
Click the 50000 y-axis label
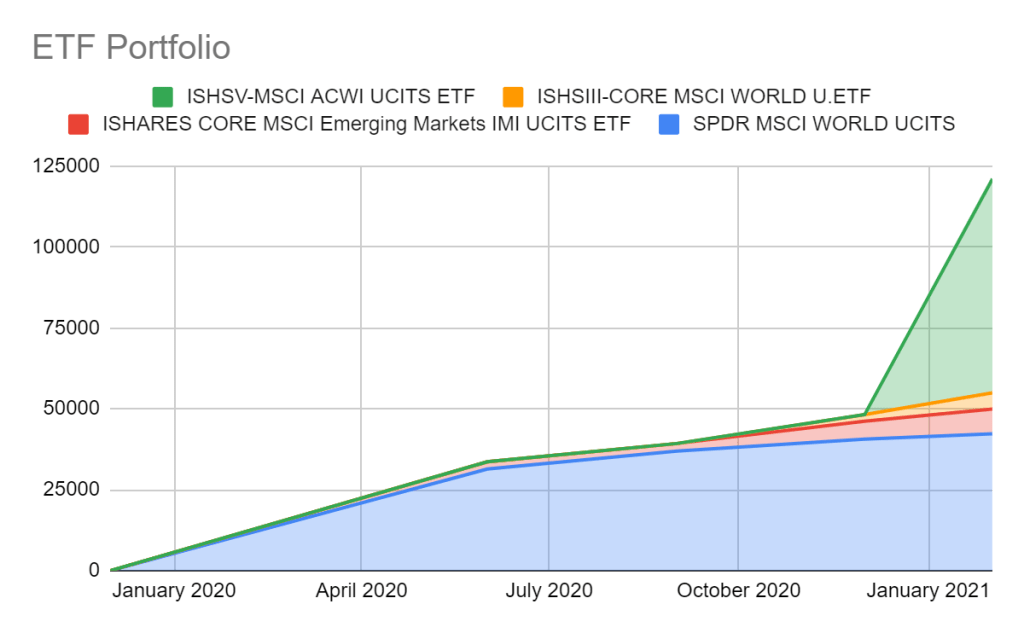coord(71,409)
